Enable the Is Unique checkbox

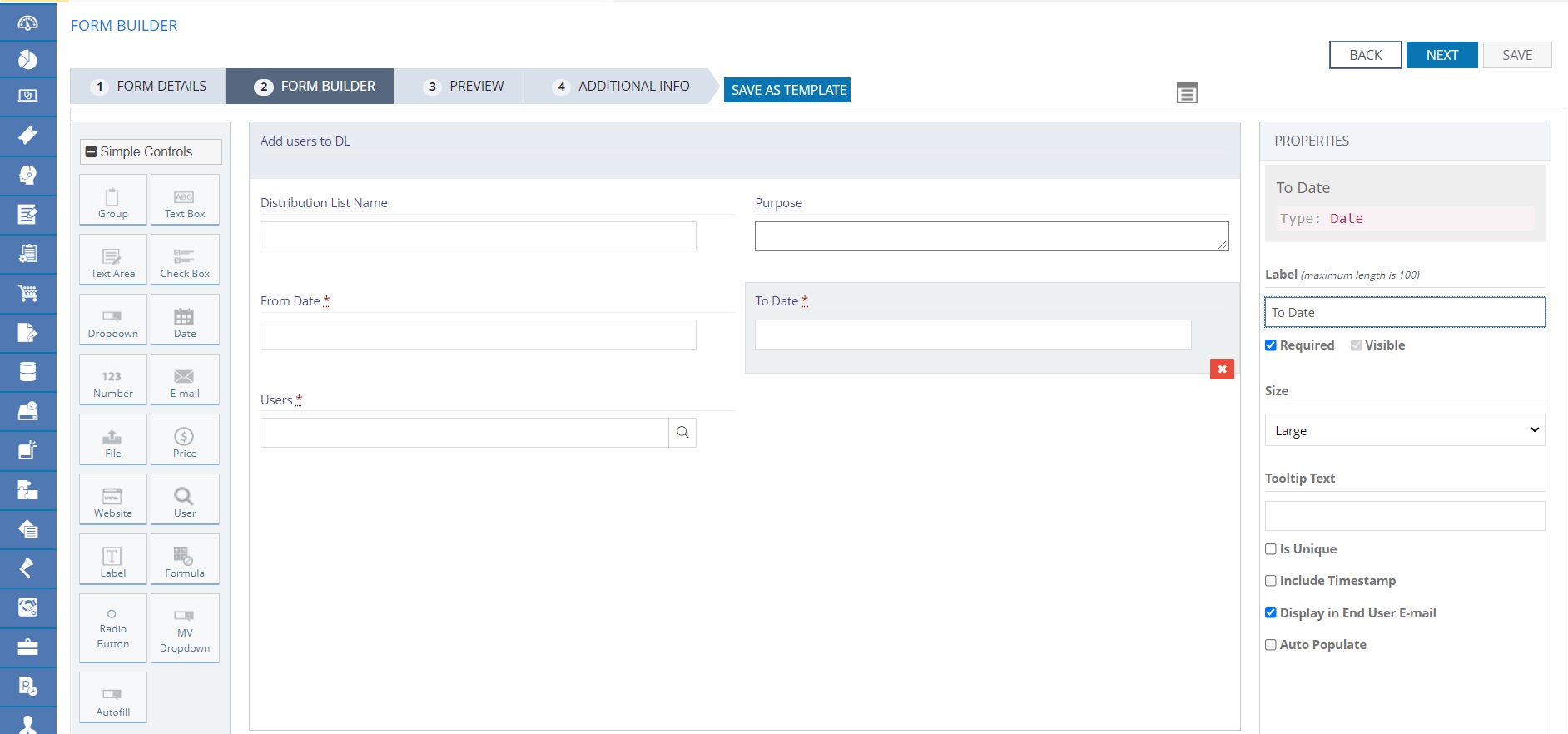[x=1271, y=549]
